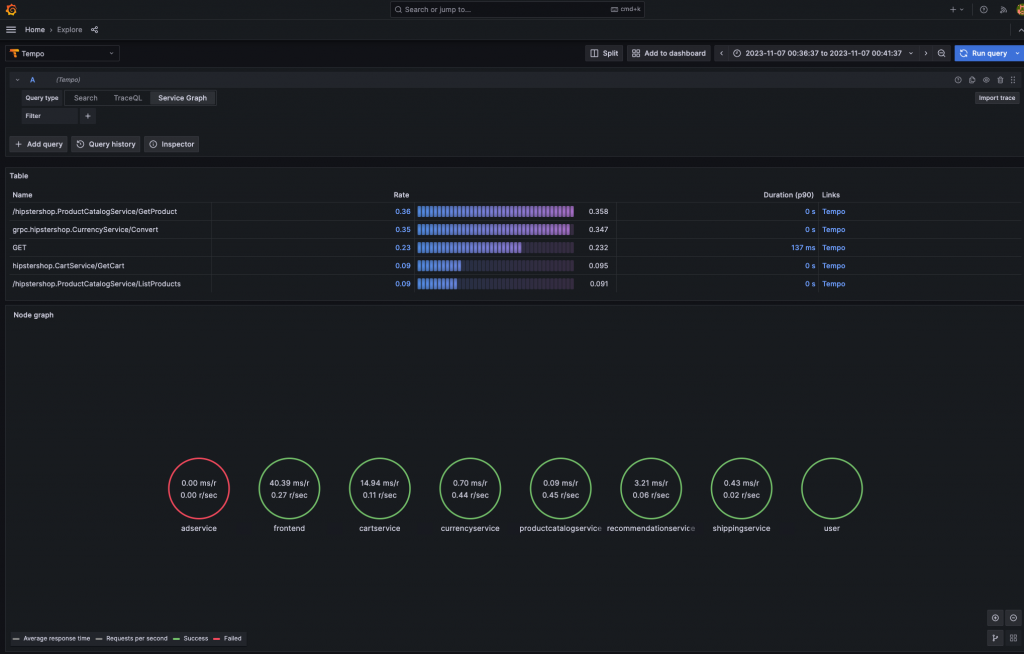Open the plus new-item dropdown
The width and height of the screenshot is (1024, 654).
pyautogui.click(x=957, y=9)
